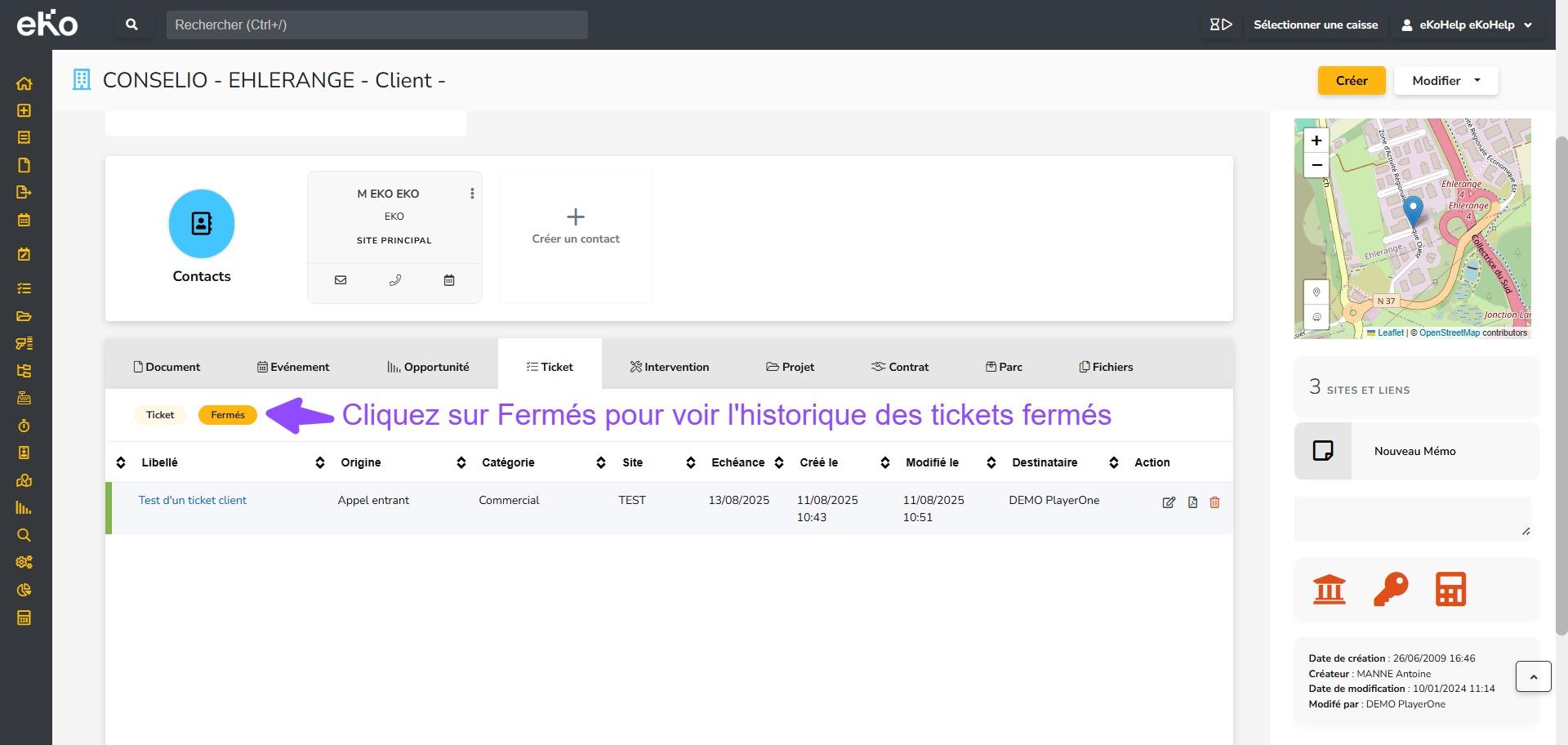Zoom in on the map

click(x=1316, y=141)
